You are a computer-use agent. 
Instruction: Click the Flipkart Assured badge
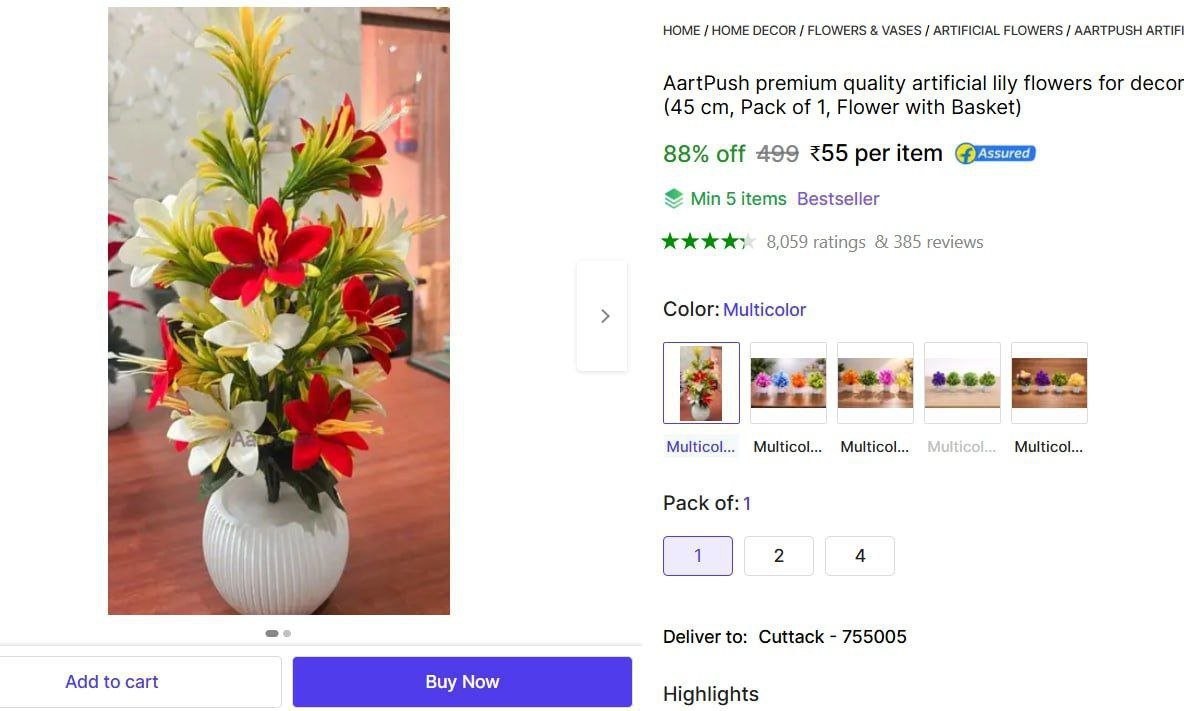coord(995,154)
